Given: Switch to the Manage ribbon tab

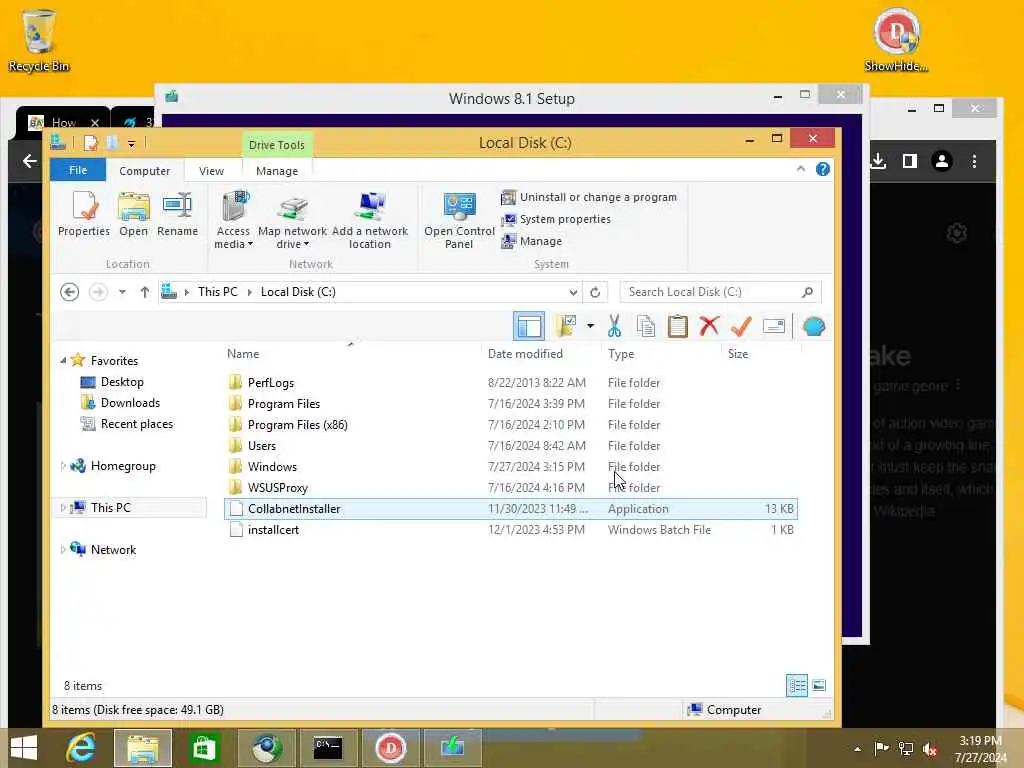Looking at the screenshot, I should [277, 170].
